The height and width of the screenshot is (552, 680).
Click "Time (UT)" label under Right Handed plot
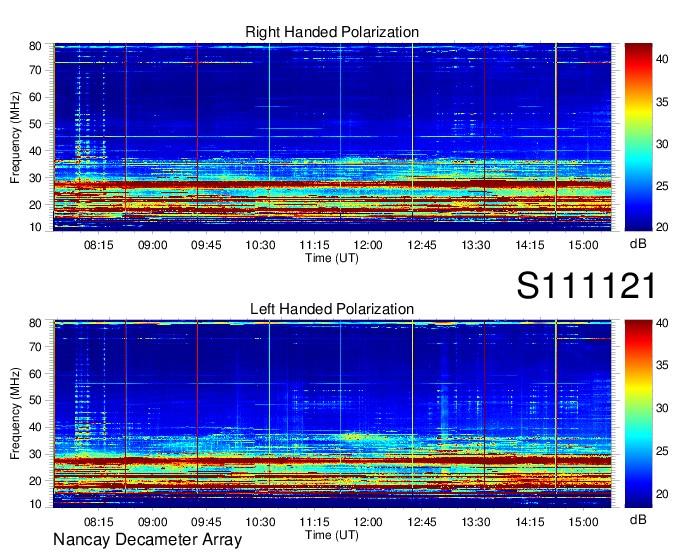[x=332, y=258]
